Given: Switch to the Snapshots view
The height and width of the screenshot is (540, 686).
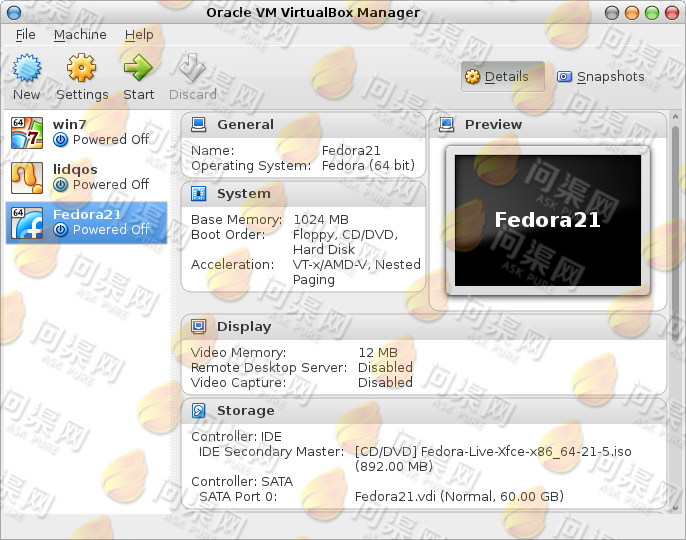Looking at the screenshot, I should pyautogui.click(x=601, y=77).
